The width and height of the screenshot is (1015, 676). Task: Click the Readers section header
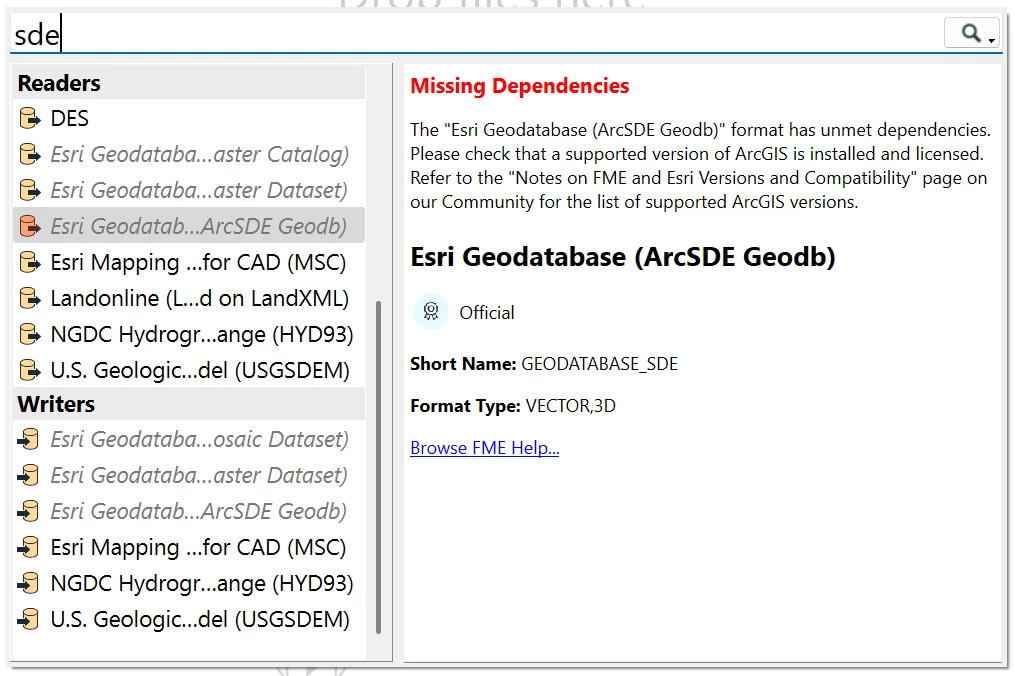189,83
